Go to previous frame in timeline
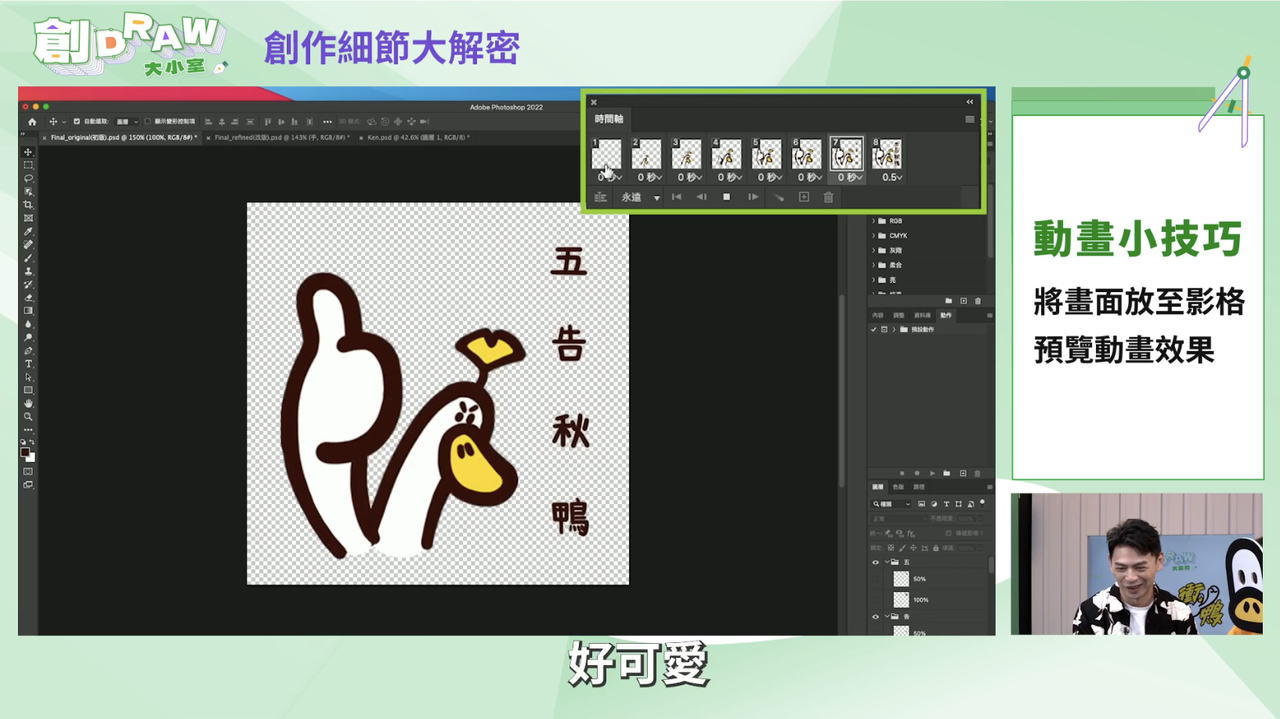 click(x=701, y=197)
